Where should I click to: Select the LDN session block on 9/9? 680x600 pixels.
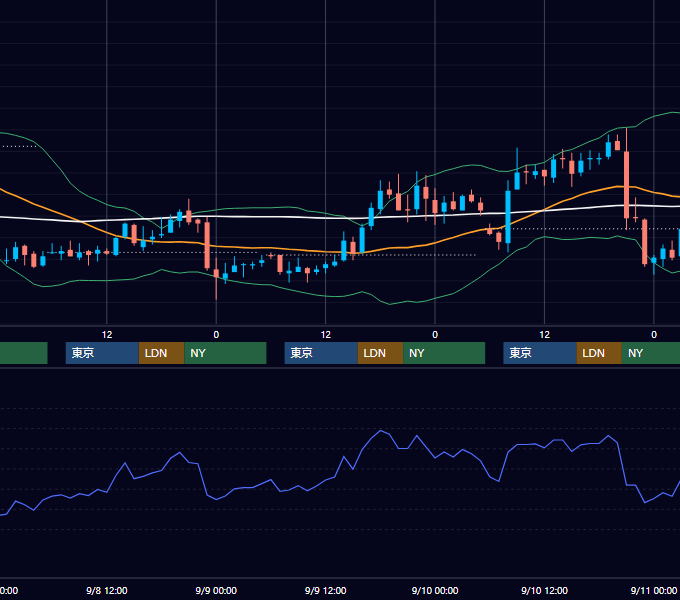[380, 353]
